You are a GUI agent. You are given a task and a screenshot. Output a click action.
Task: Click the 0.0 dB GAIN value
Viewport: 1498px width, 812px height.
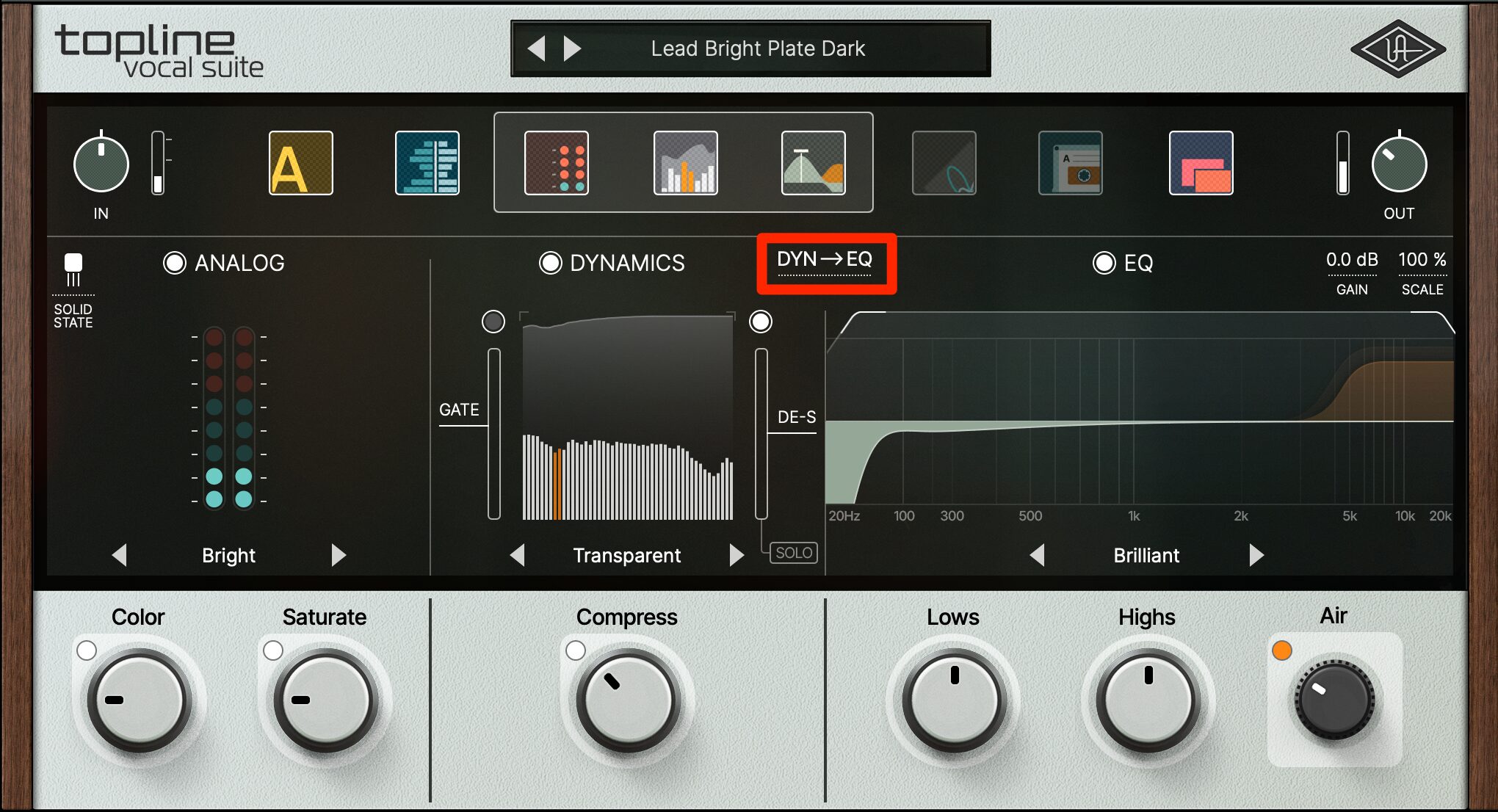(1352, 260)
